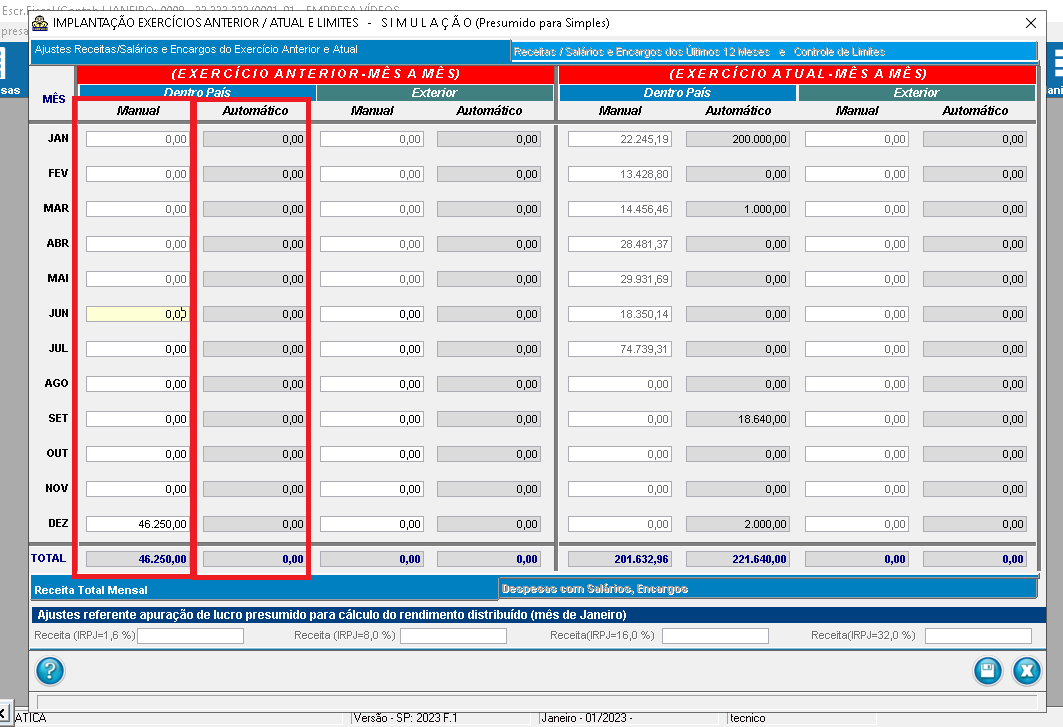Click JUN manual field showing 18.350,14
The image size is (1063, 727).
[620, 314]
